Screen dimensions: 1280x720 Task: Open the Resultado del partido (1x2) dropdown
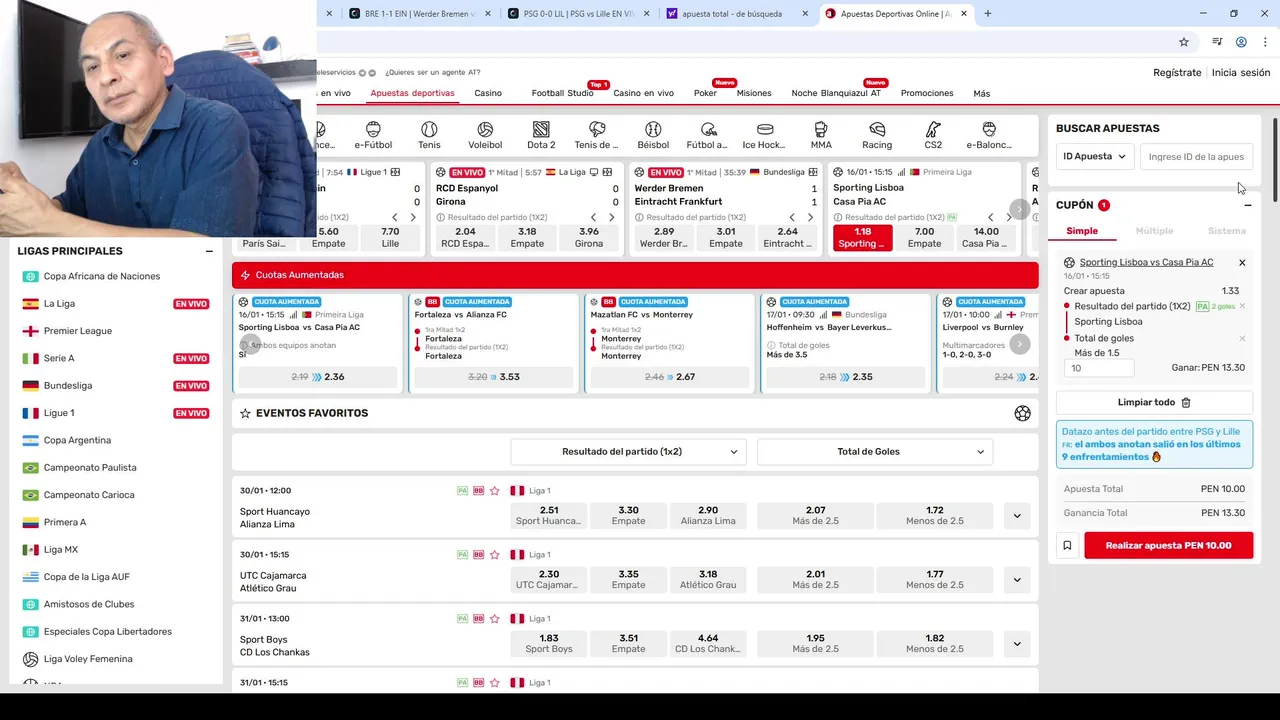pyautogui.click(x=629, y=452)
